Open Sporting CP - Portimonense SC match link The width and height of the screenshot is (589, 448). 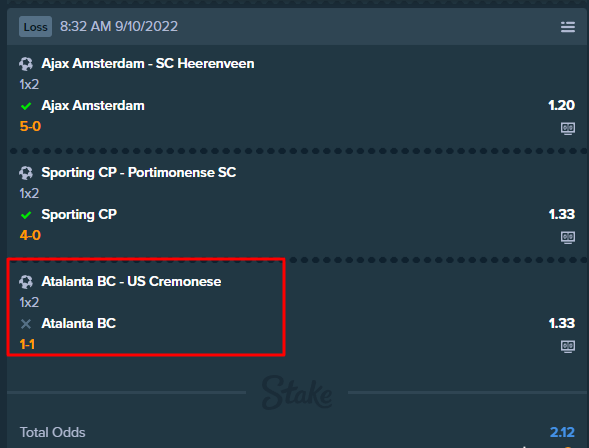point(139,173)
